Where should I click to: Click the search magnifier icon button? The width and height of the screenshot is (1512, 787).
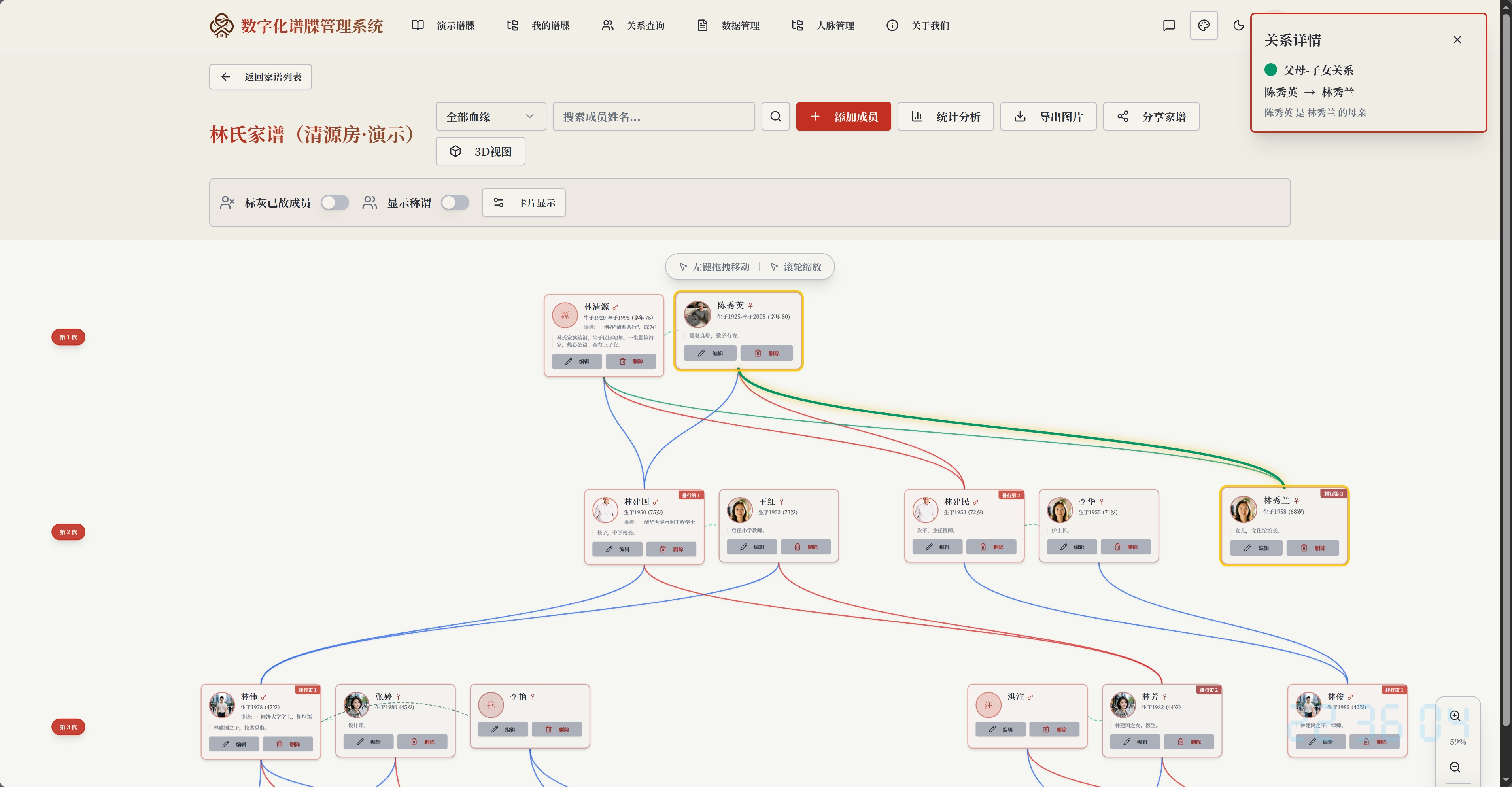[775, 116]
